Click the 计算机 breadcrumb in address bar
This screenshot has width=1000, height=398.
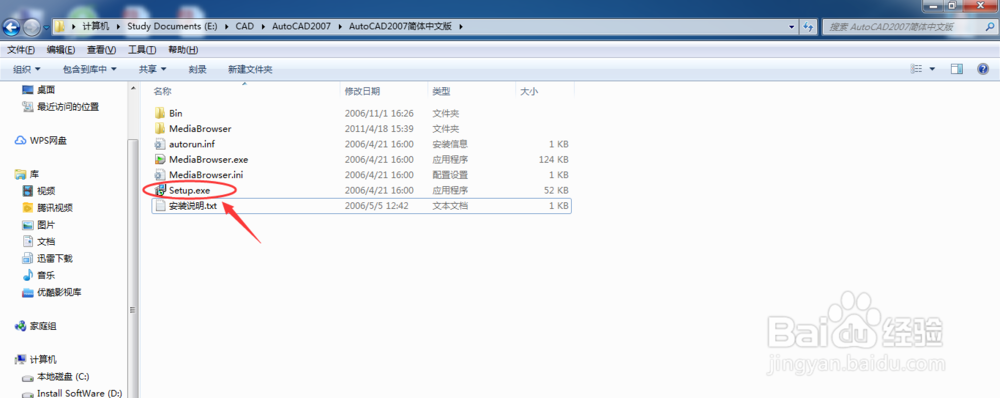(96, 27)
